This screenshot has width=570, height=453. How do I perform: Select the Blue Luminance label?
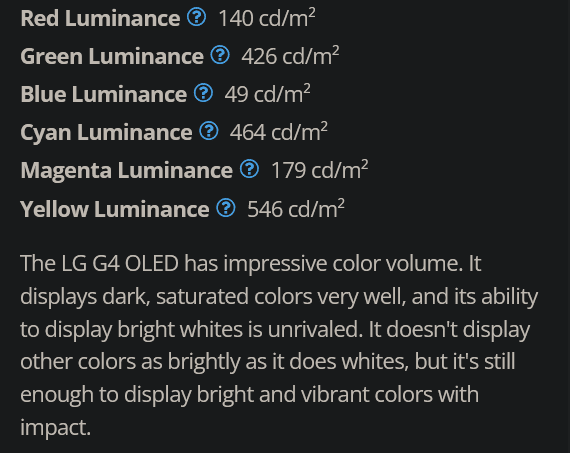[x=104, y=94]
